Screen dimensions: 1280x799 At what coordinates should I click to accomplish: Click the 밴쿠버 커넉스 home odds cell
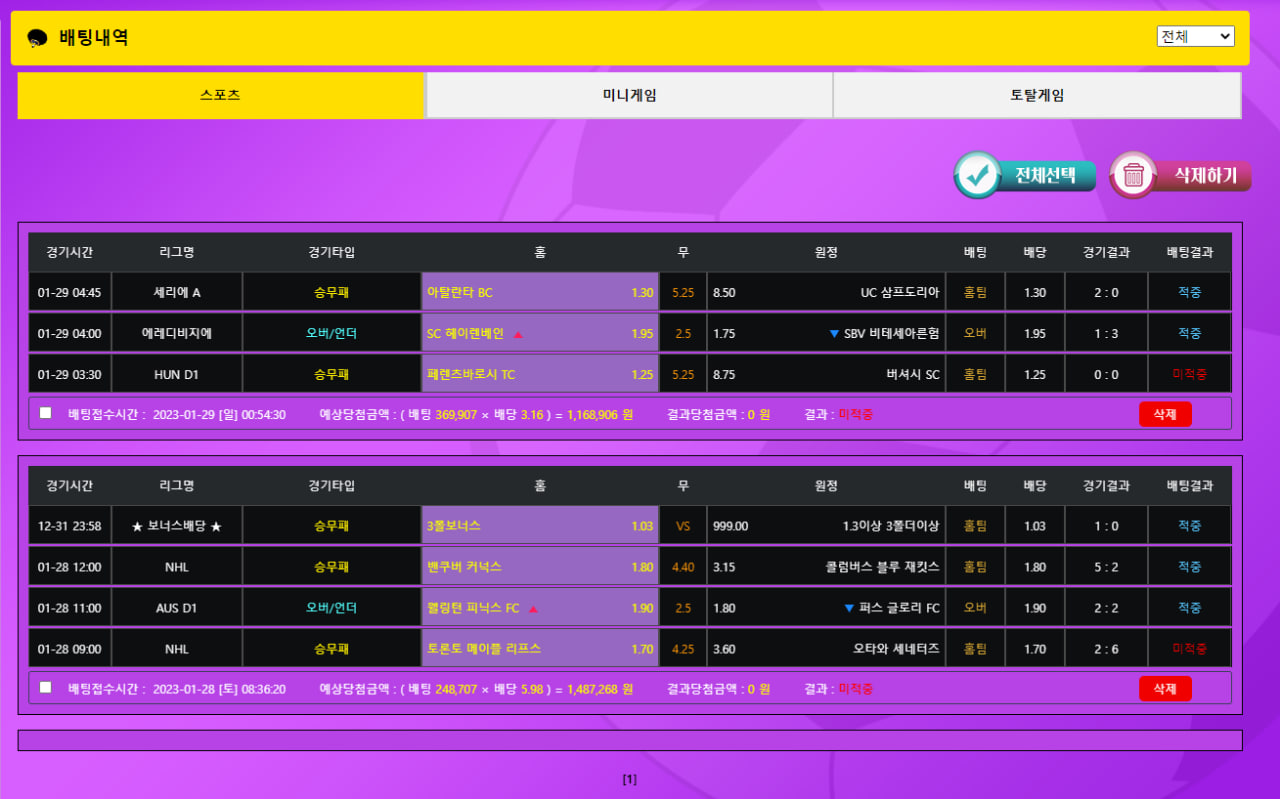540,567
